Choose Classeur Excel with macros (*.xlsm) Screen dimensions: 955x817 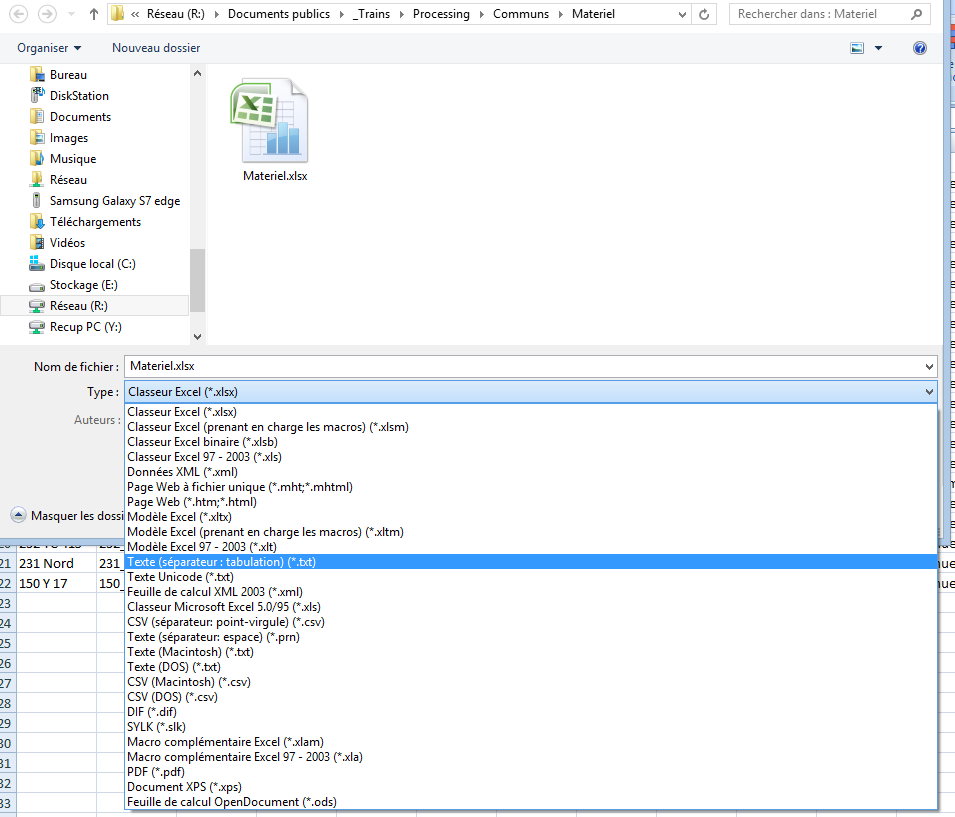[x=530, y=427]
